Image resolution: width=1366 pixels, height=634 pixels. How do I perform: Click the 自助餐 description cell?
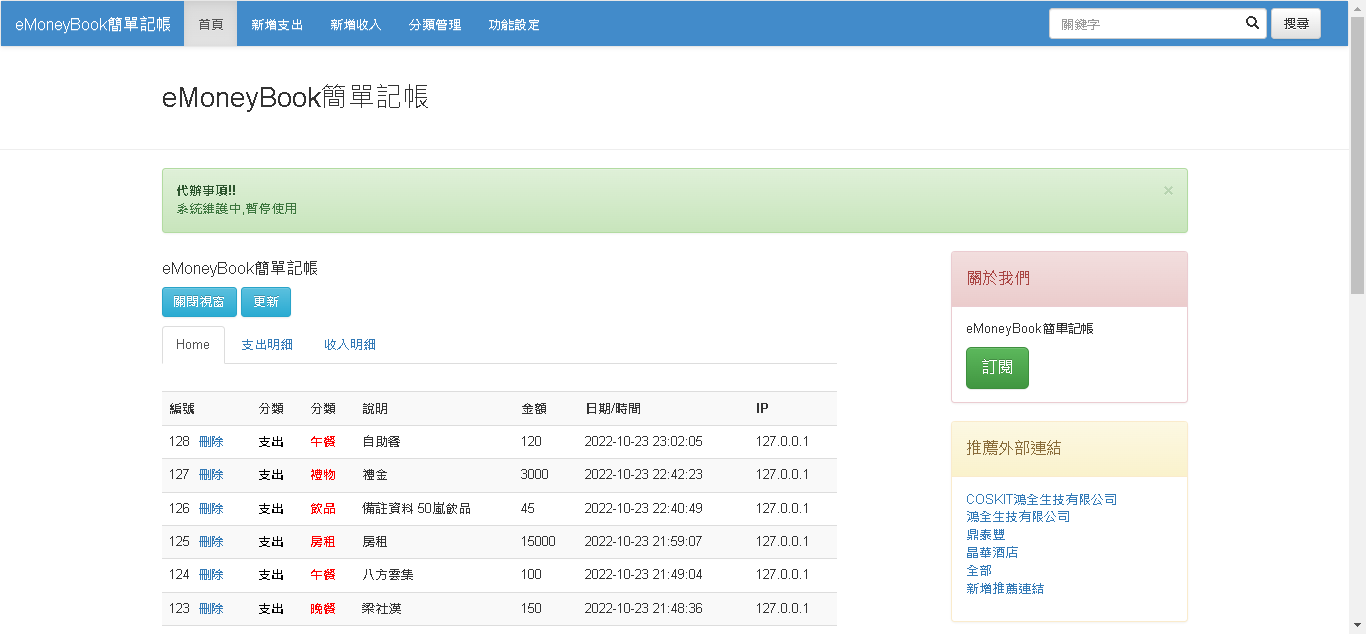[x=381, y=442]
